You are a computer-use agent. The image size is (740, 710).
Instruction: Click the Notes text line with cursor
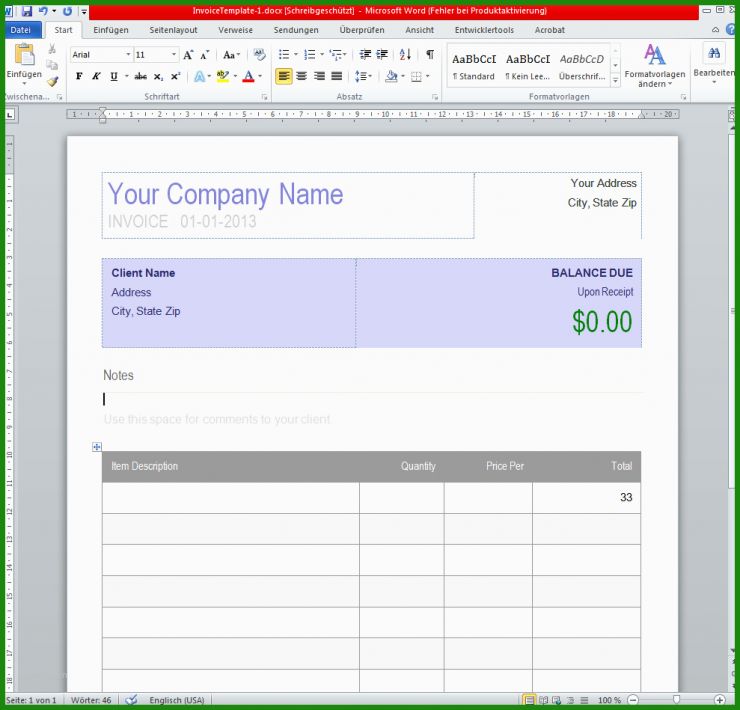[372, 399]
